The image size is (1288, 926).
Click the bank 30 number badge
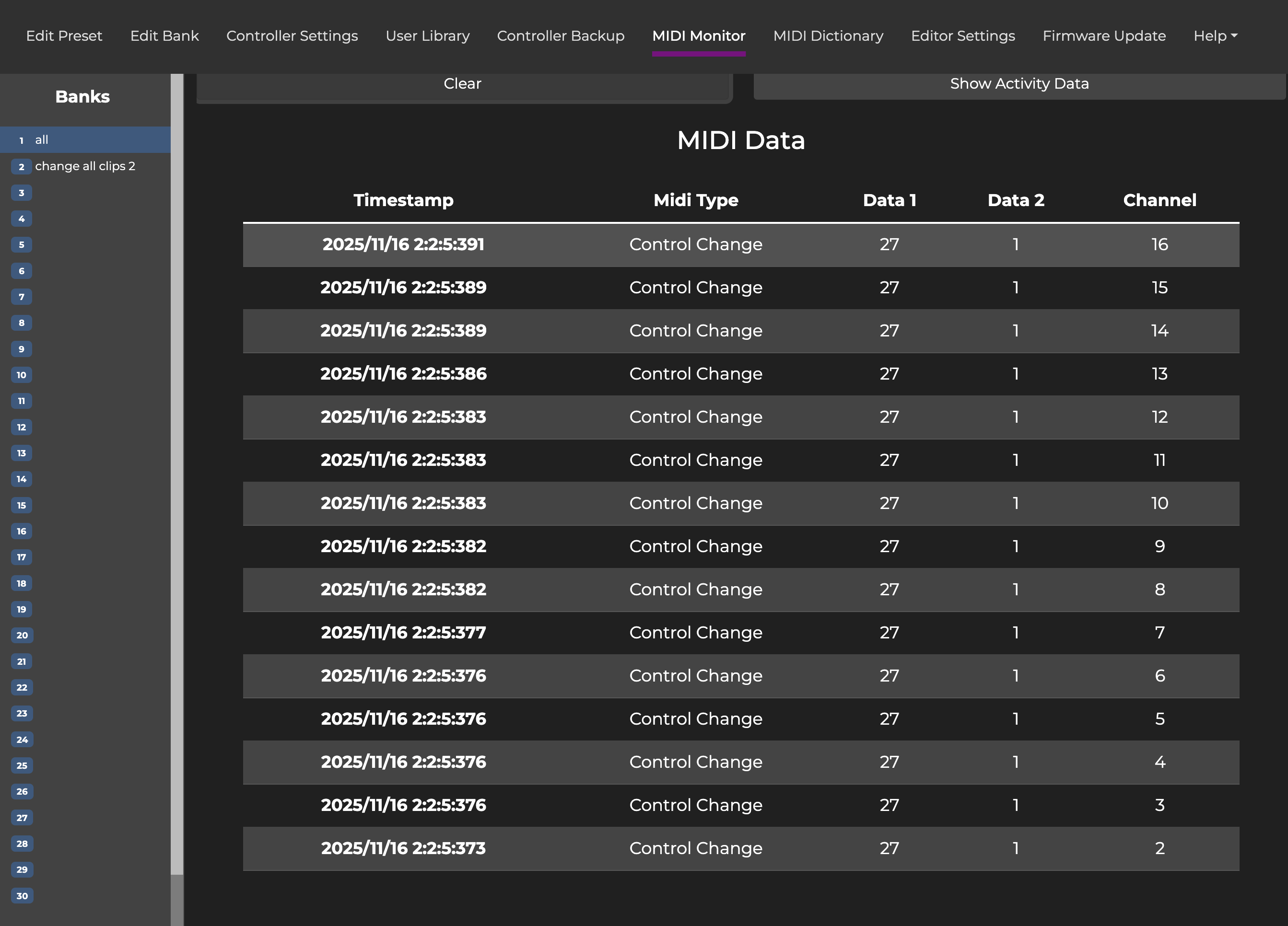click(x=22, y=896)
